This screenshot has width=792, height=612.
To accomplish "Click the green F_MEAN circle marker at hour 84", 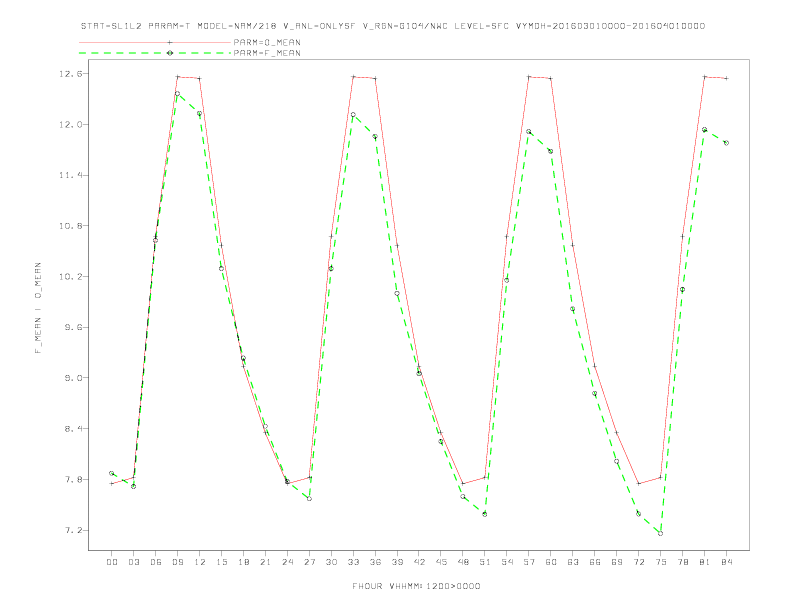I will pyautogui.click(x=726, y=143).
